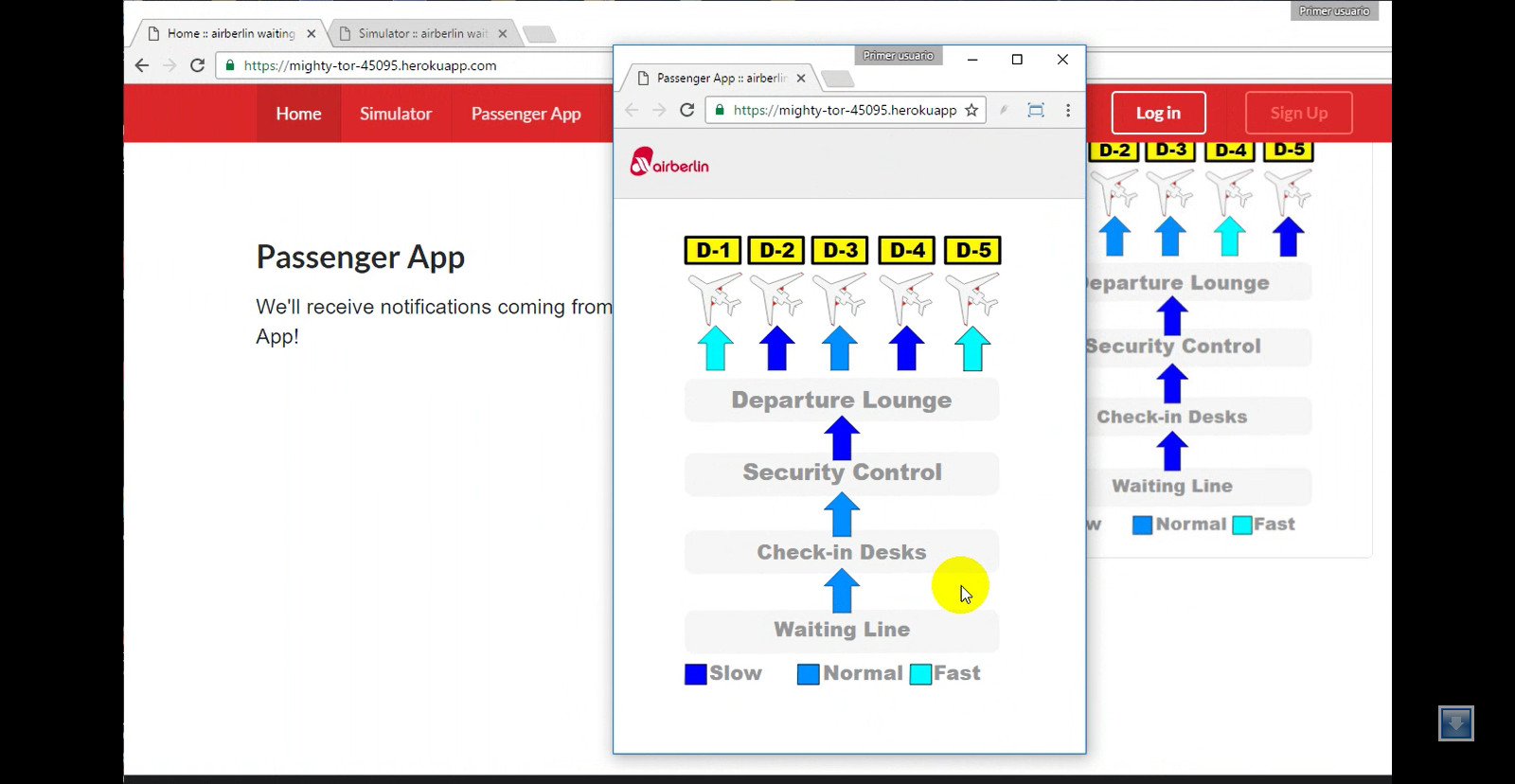Click the Passenger App heading text
The image size is (1515, 784).
361,258
